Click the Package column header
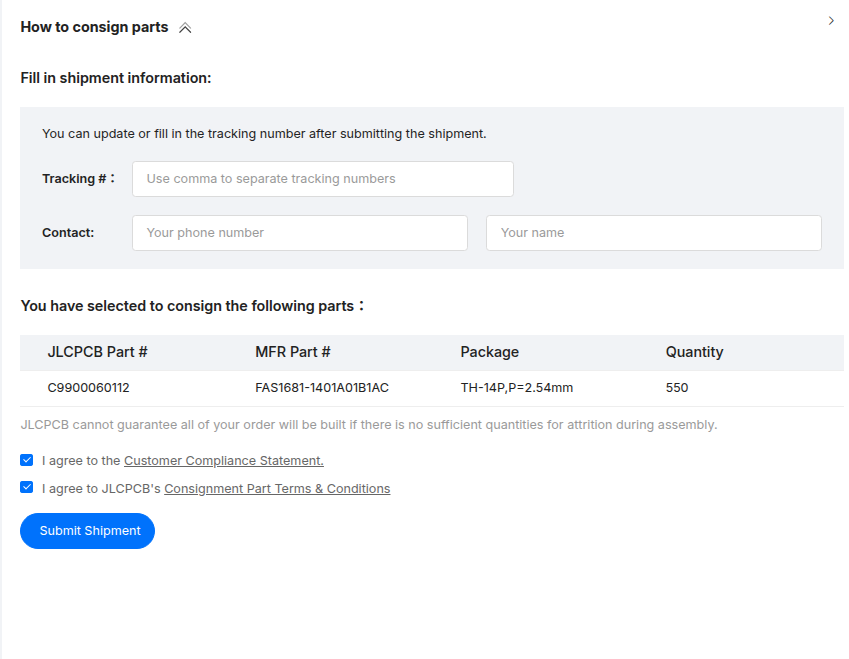This screenshot has width=849, height=659. 489,352
